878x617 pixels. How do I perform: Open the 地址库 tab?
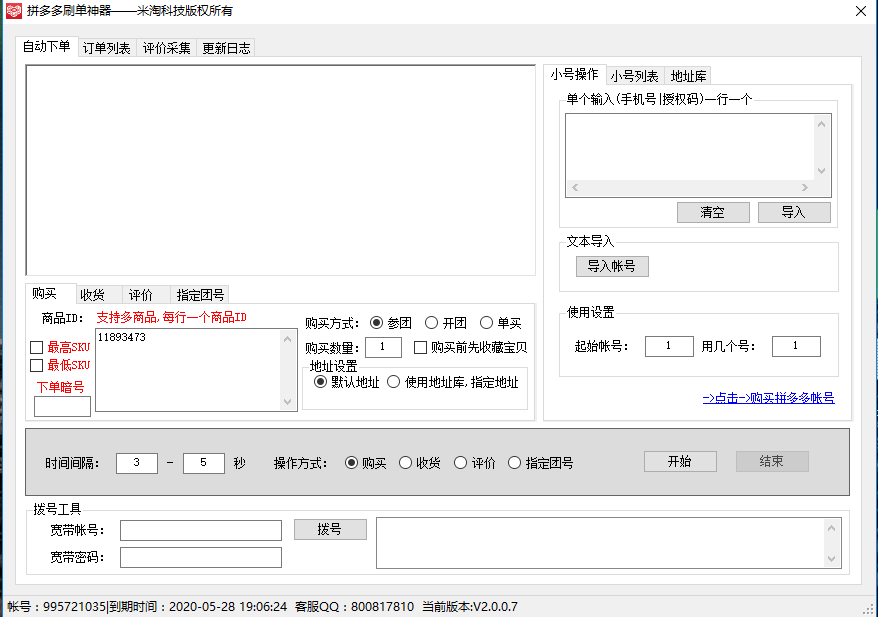click(688, 76)
